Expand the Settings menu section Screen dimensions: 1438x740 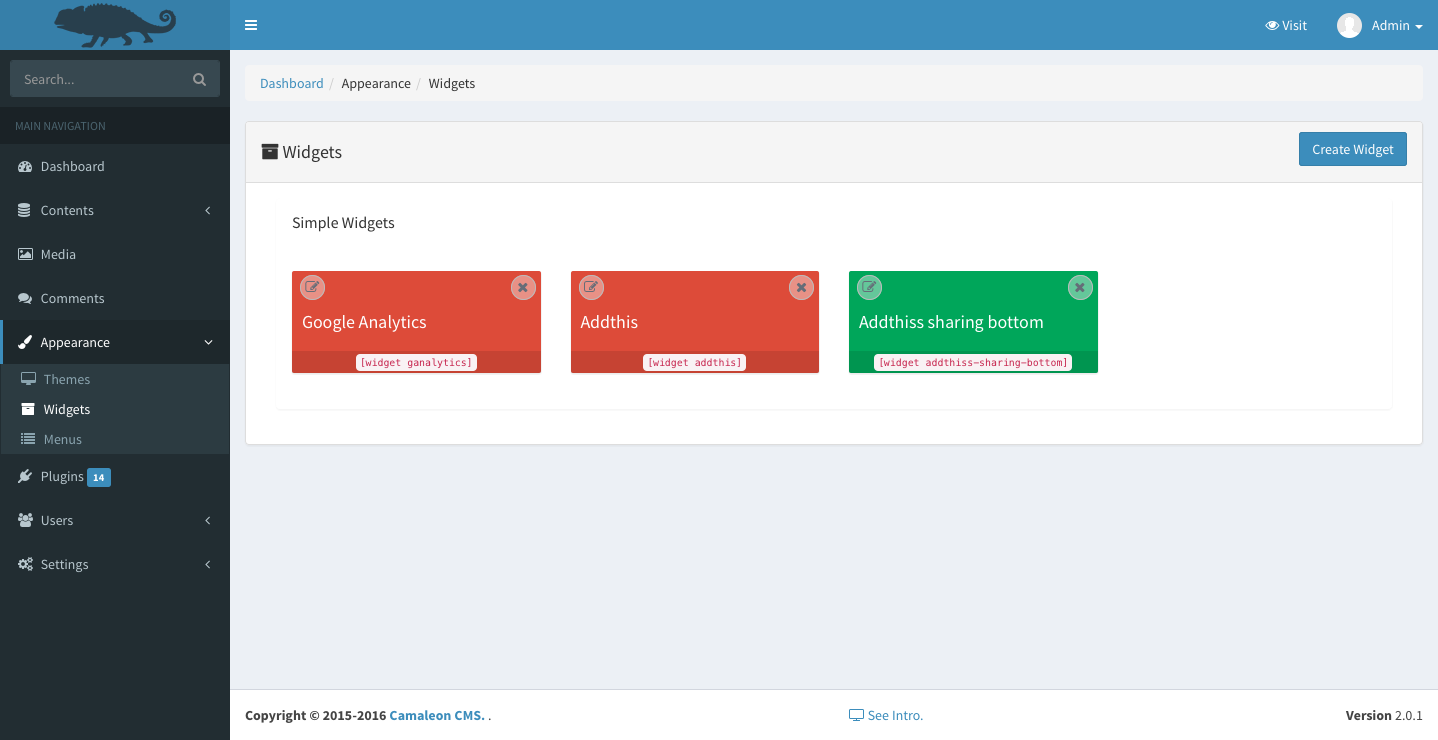[x=114, y=564]
